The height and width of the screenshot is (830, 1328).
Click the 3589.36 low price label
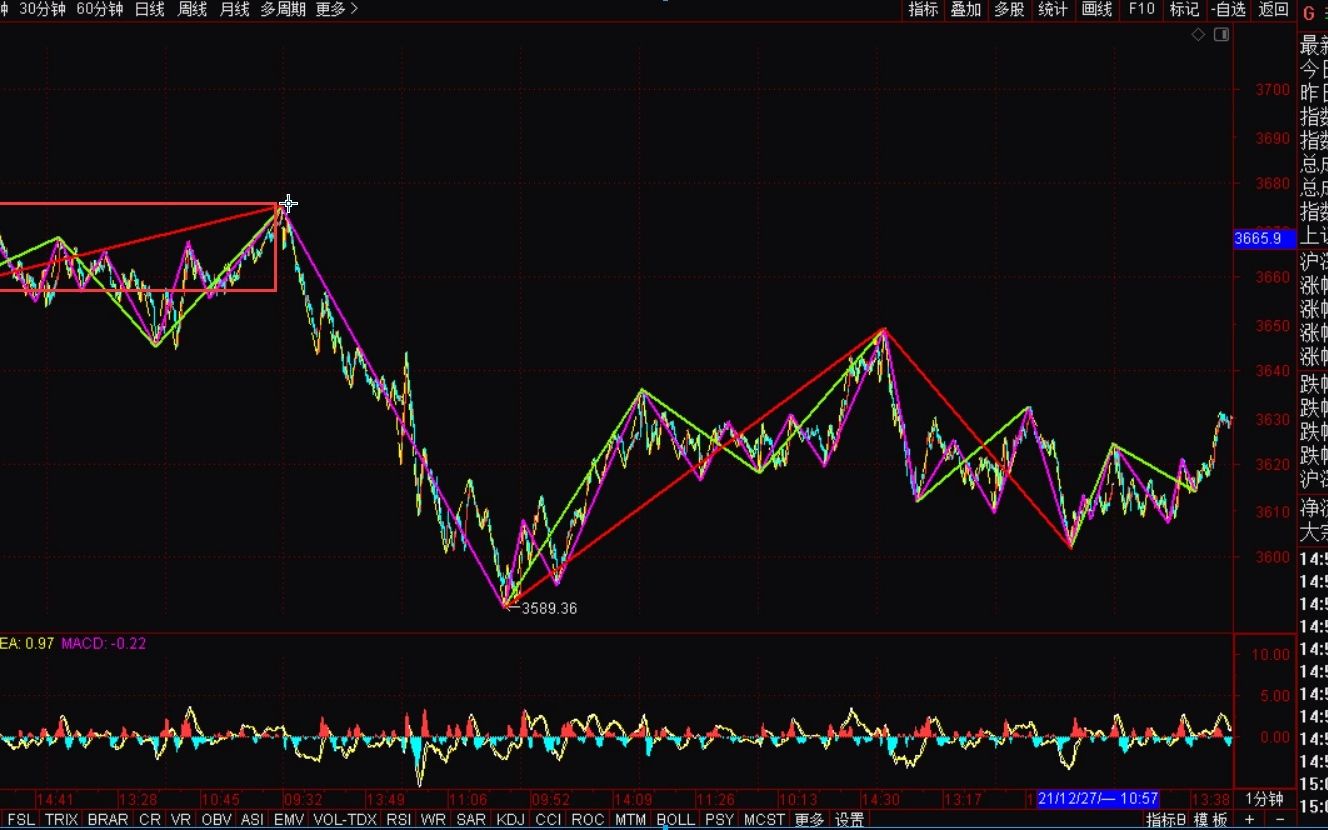tap(548, 608)
